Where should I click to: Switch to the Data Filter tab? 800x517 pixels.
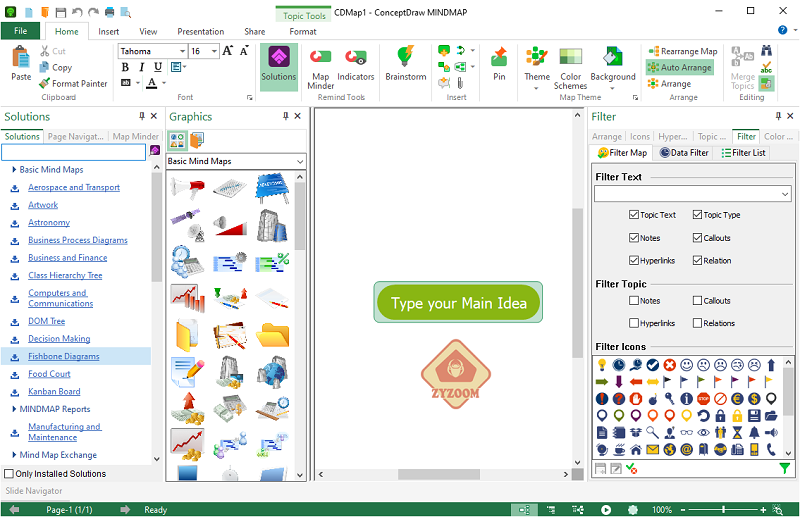(x=684, y=153)
